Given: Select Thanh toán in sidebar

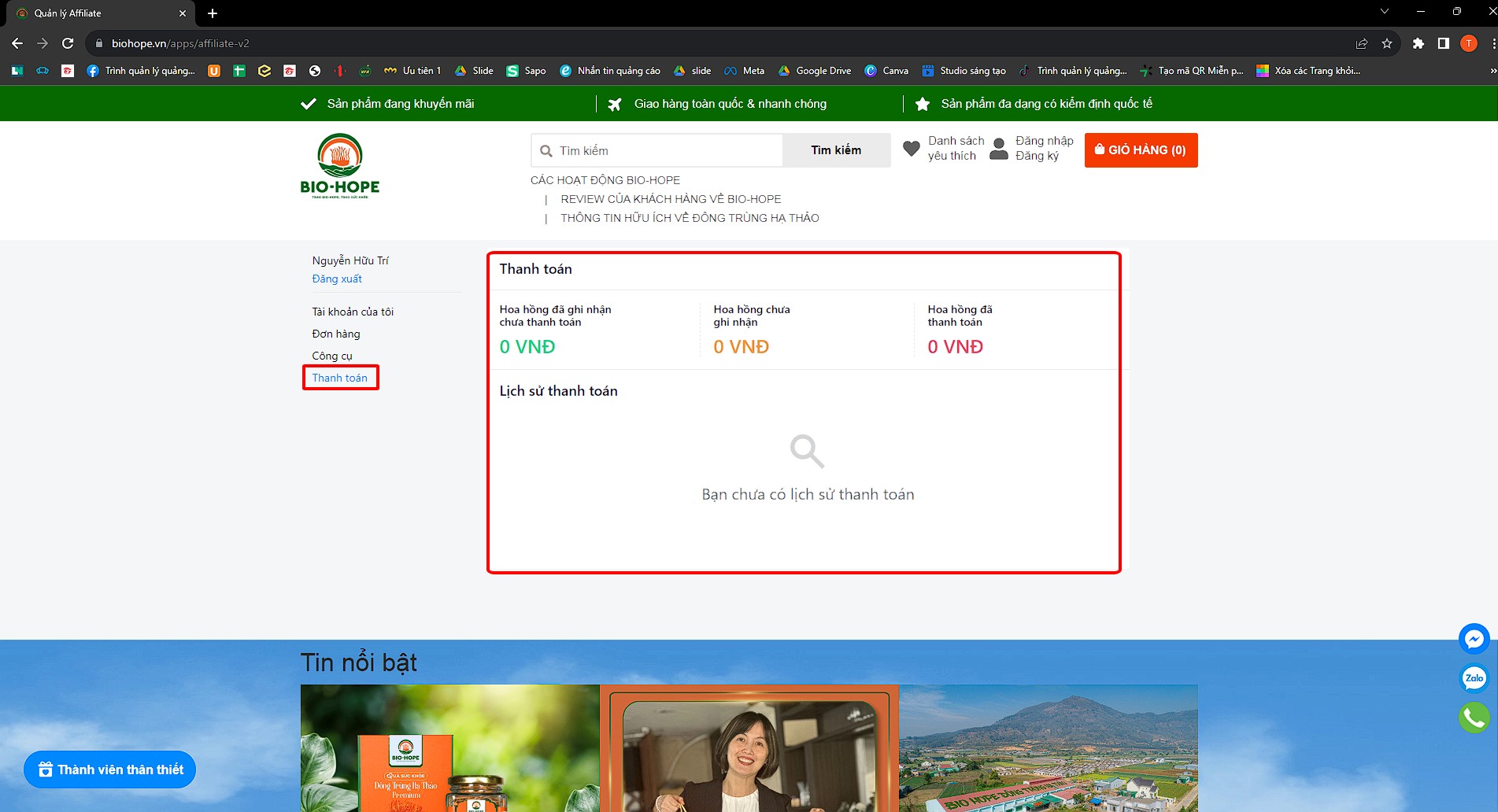Looking at the screenshot, I should [x=340, y=378].
